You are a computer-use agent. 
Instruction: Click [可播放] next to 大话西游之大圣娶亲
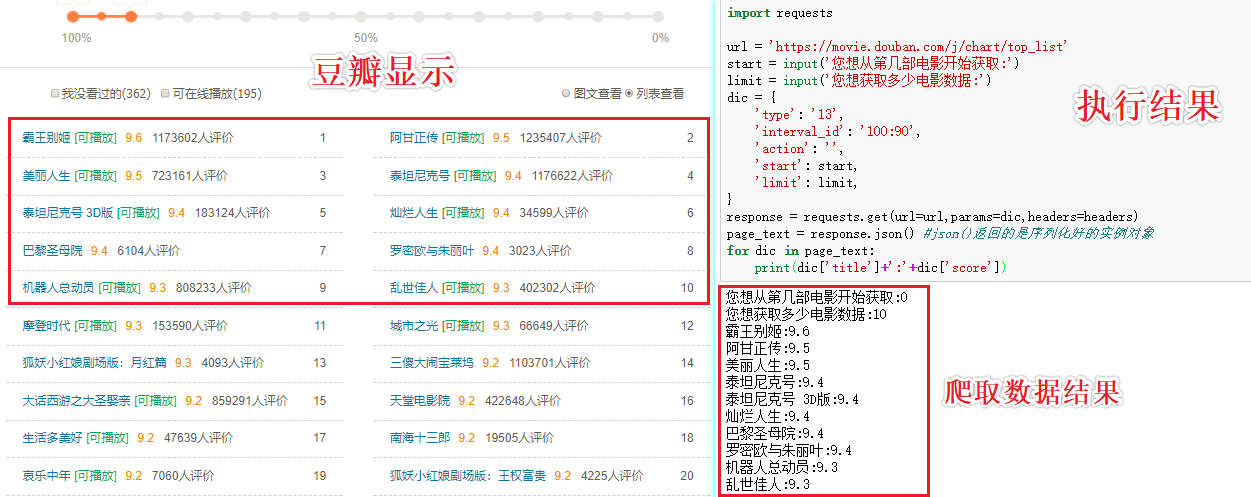[x=156, y=401]
